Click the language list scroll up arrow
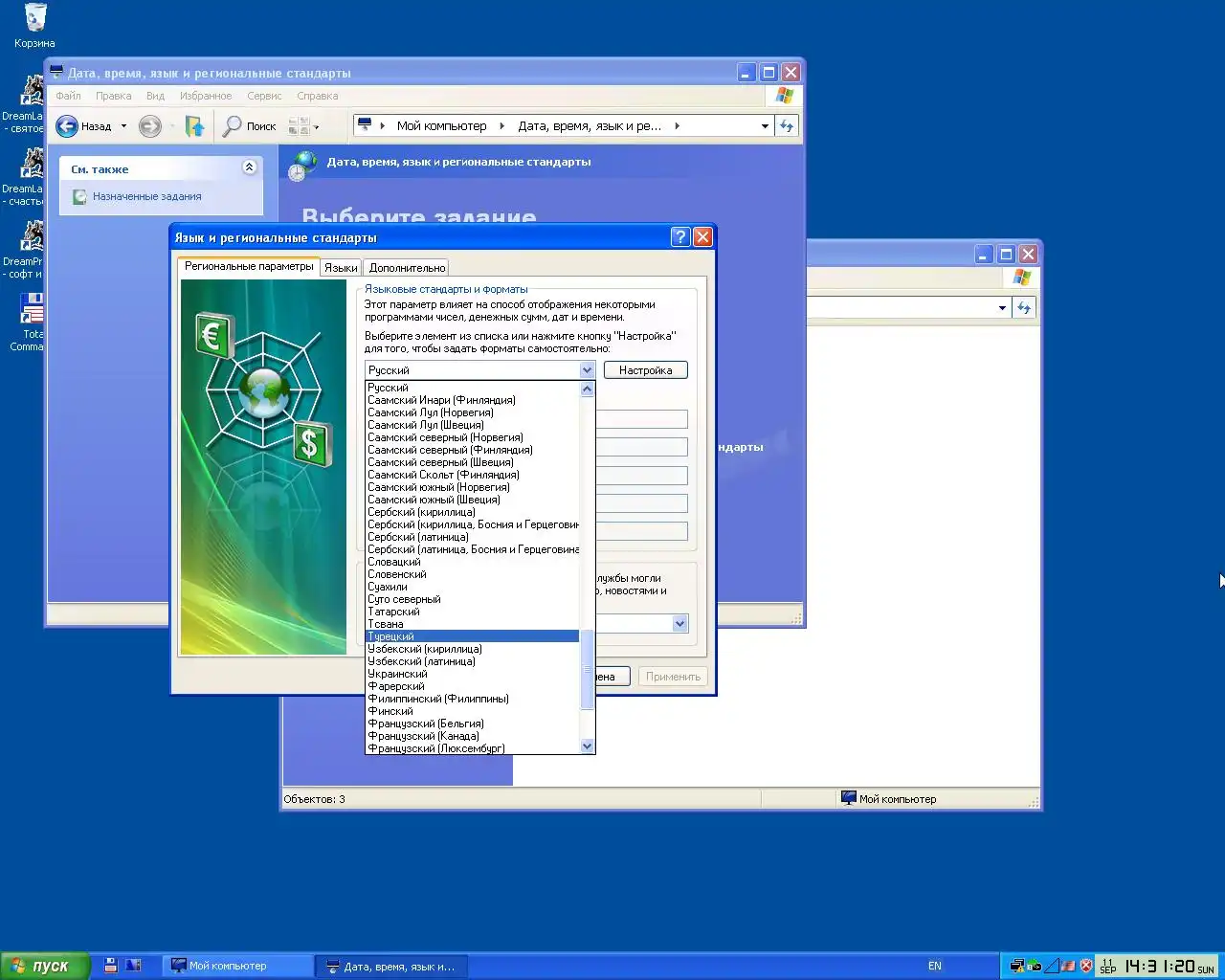This screenshot has width=1225, height=980. point(588,389)
